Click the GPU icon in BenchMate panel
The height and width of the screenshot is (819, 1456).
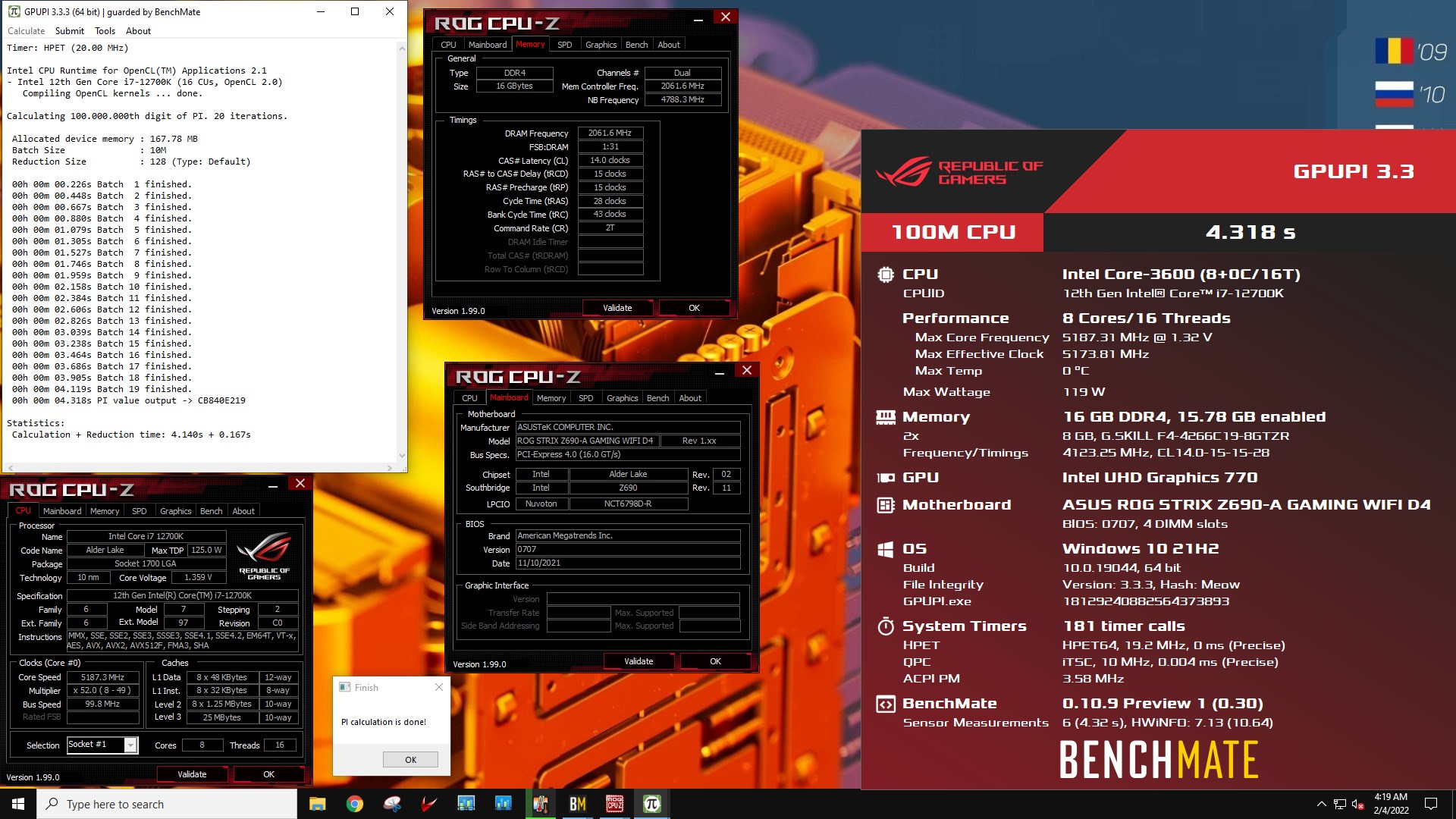click(886, 478)
